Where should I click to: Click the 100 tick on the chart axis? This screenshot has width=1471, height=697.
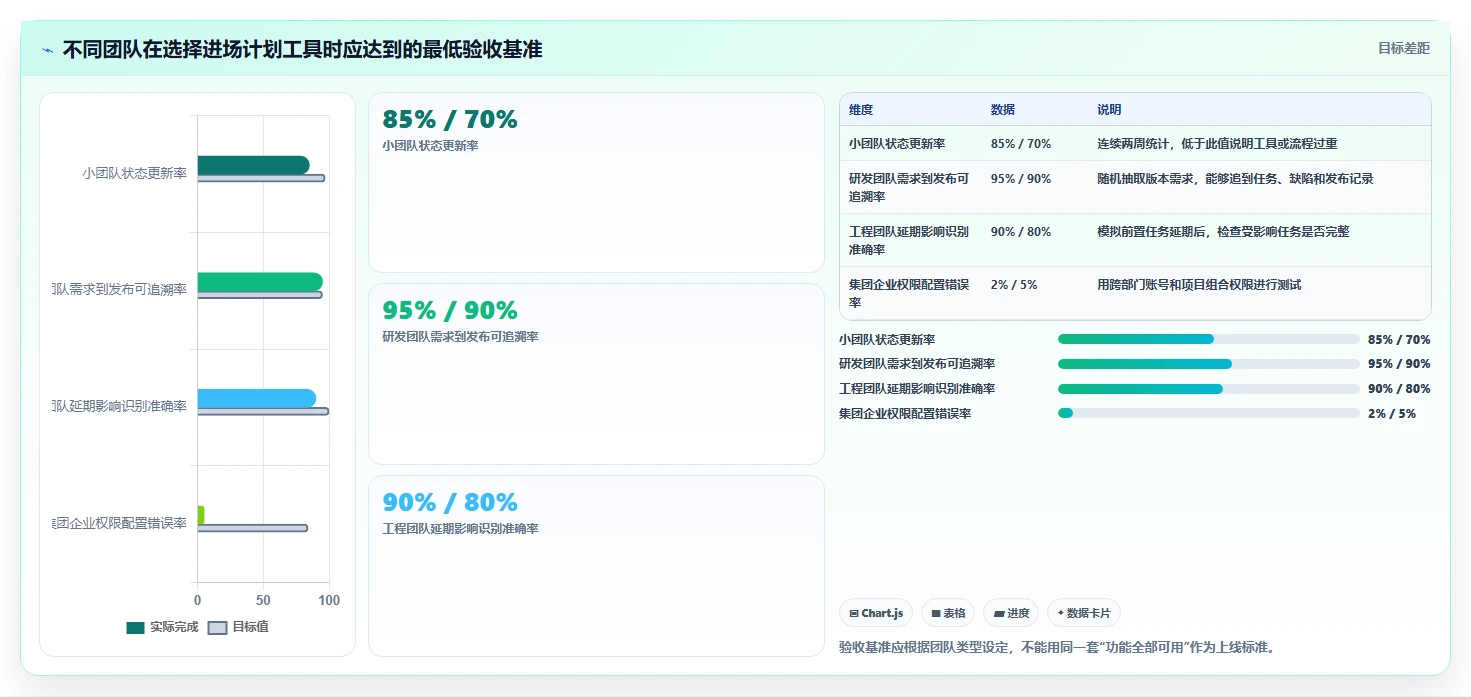point(329,600)
